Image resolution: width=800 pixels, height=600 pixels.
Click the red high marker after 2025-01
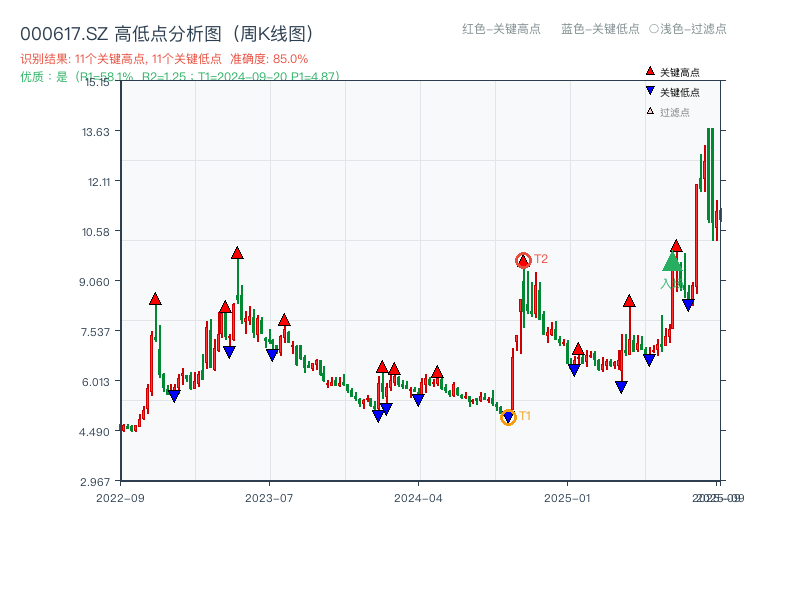[x=630, y=300]
